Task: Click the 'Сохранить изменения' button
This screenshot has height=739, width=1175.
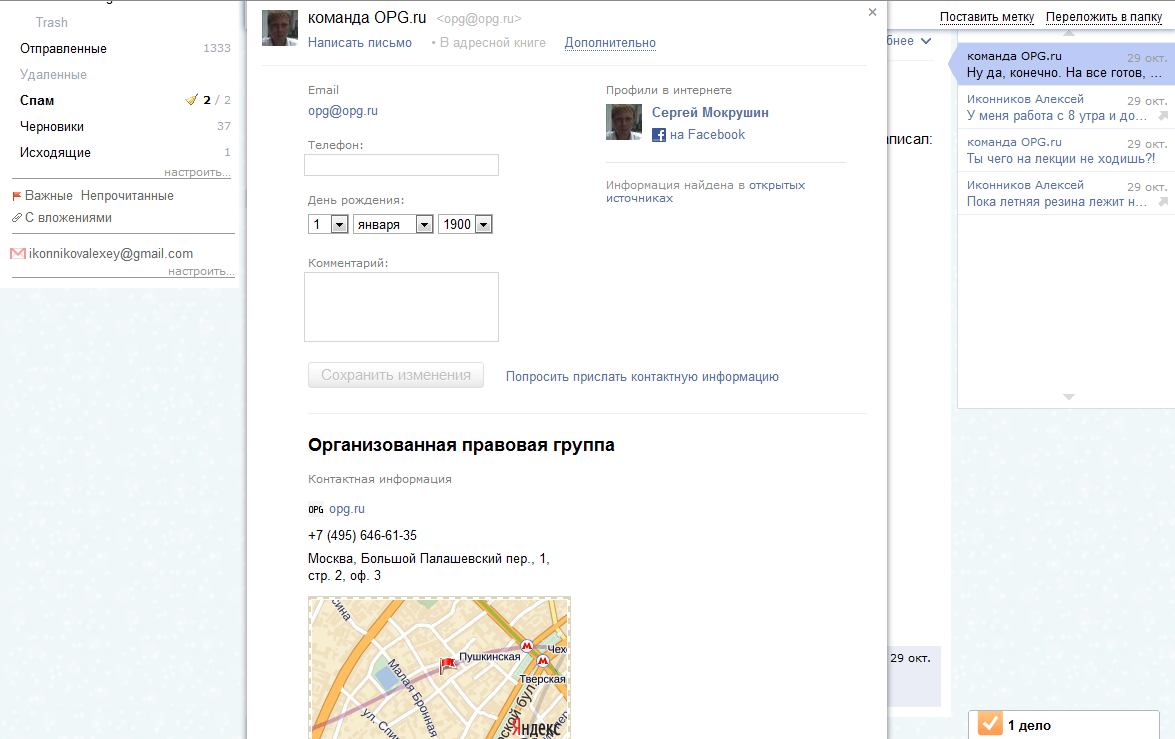Action: pyautogui.click(x=396, y=375)
